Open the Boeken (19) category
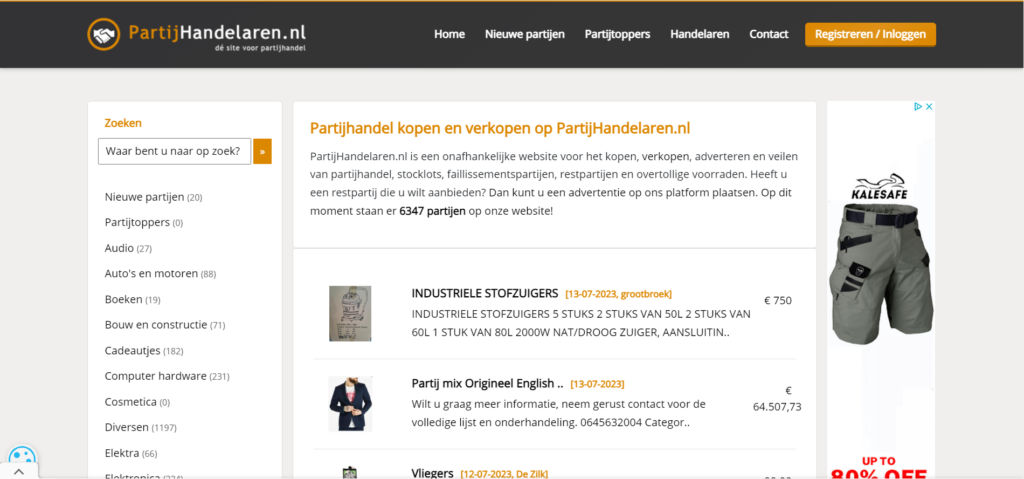 point(133,299)
